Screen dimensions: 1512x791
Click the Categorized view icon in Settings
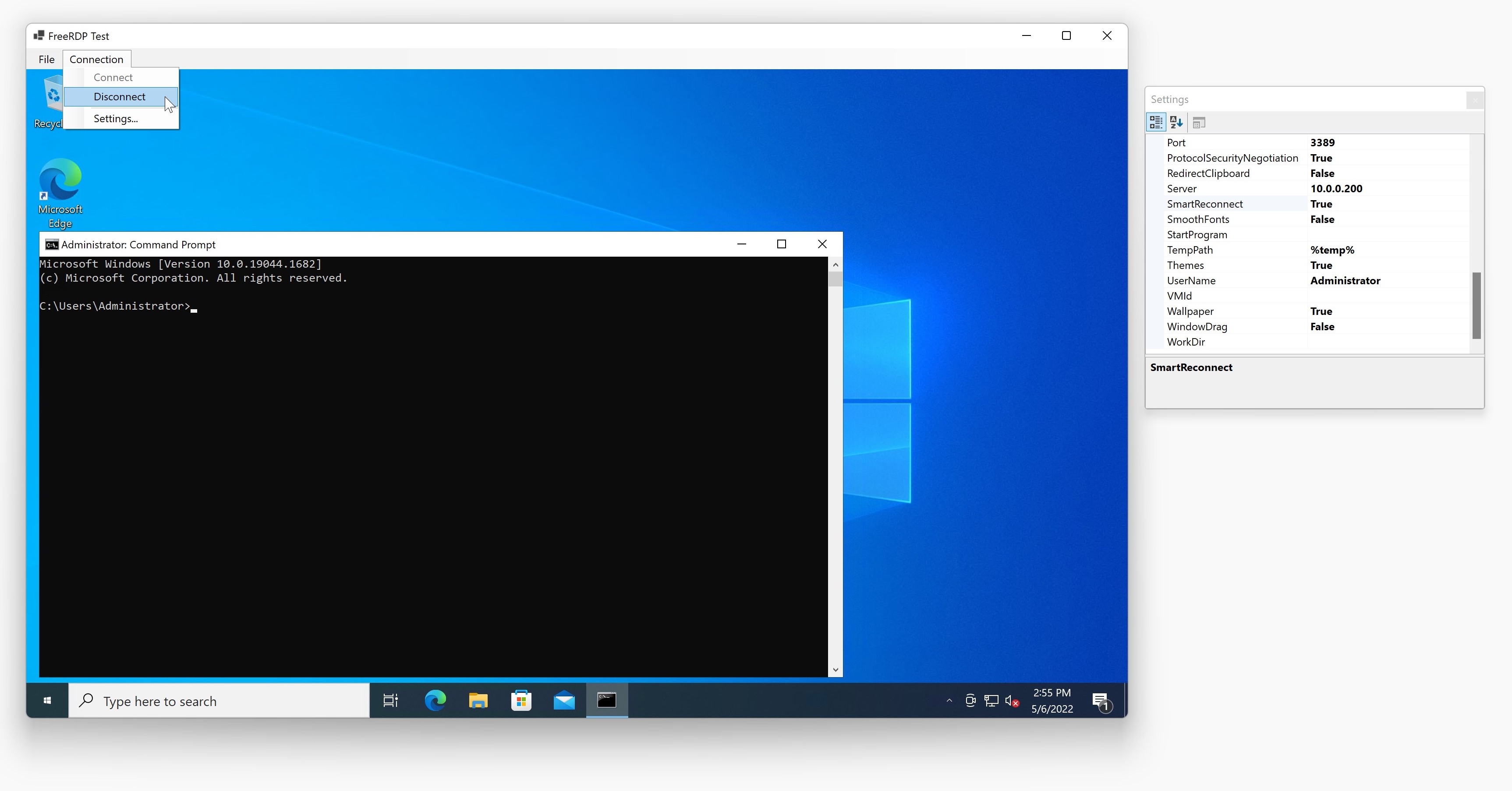coord(1156,122)
